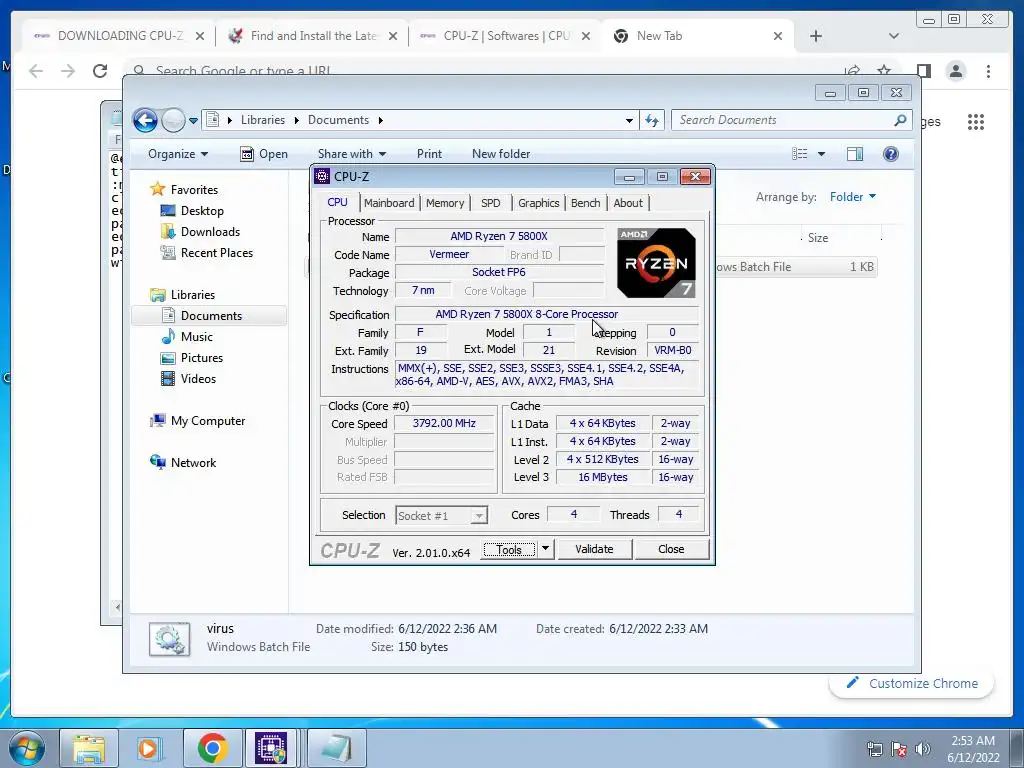This screenshot has height=768, width=1024.
Task: Switch to CPU-Z Softwares Chrome tab
Action: click(504, 36)
